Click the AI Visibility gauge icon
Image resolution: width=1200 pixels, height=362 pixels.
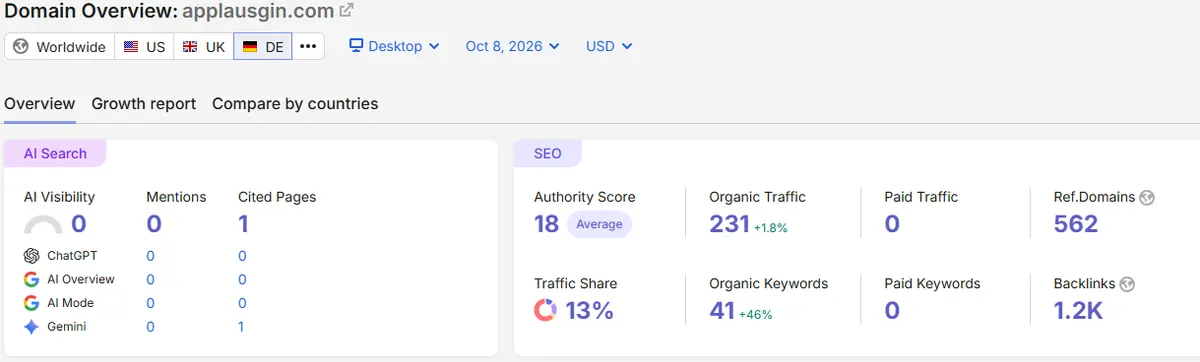click(43, 224)
